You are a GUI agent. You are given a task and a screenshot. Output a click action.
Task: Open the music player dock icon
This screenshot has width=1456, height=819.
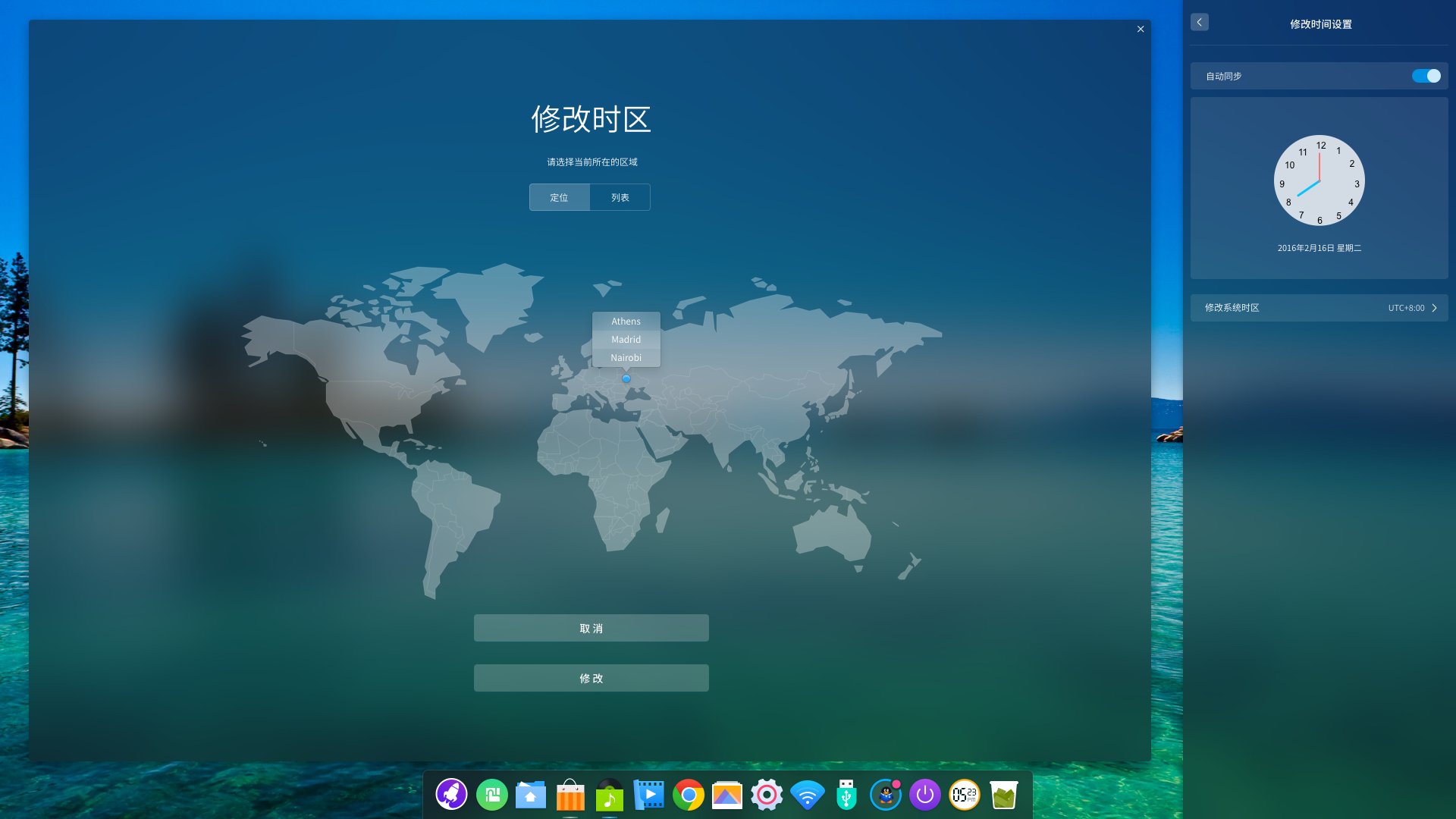[610, 795]
